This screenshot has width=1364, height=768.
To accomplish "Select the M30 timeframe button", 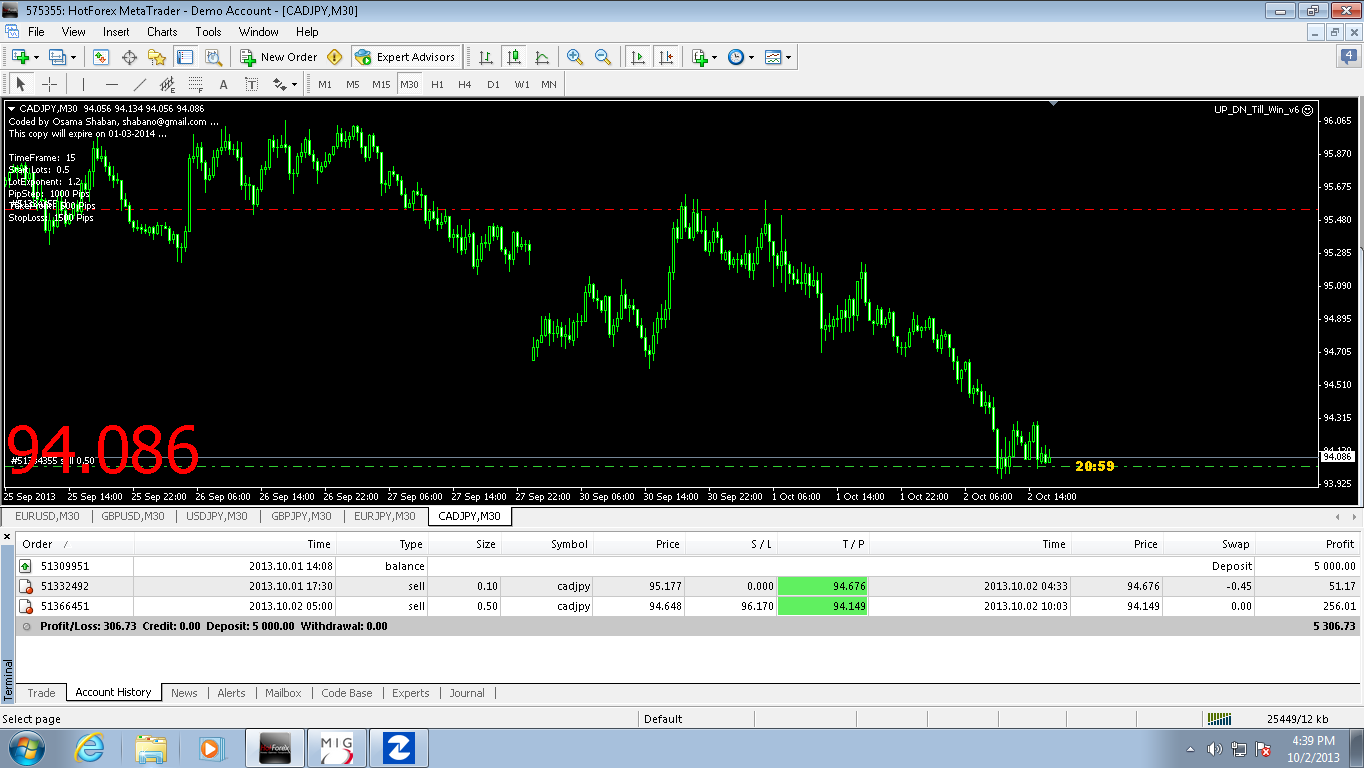I will click(x=409, y=84).
